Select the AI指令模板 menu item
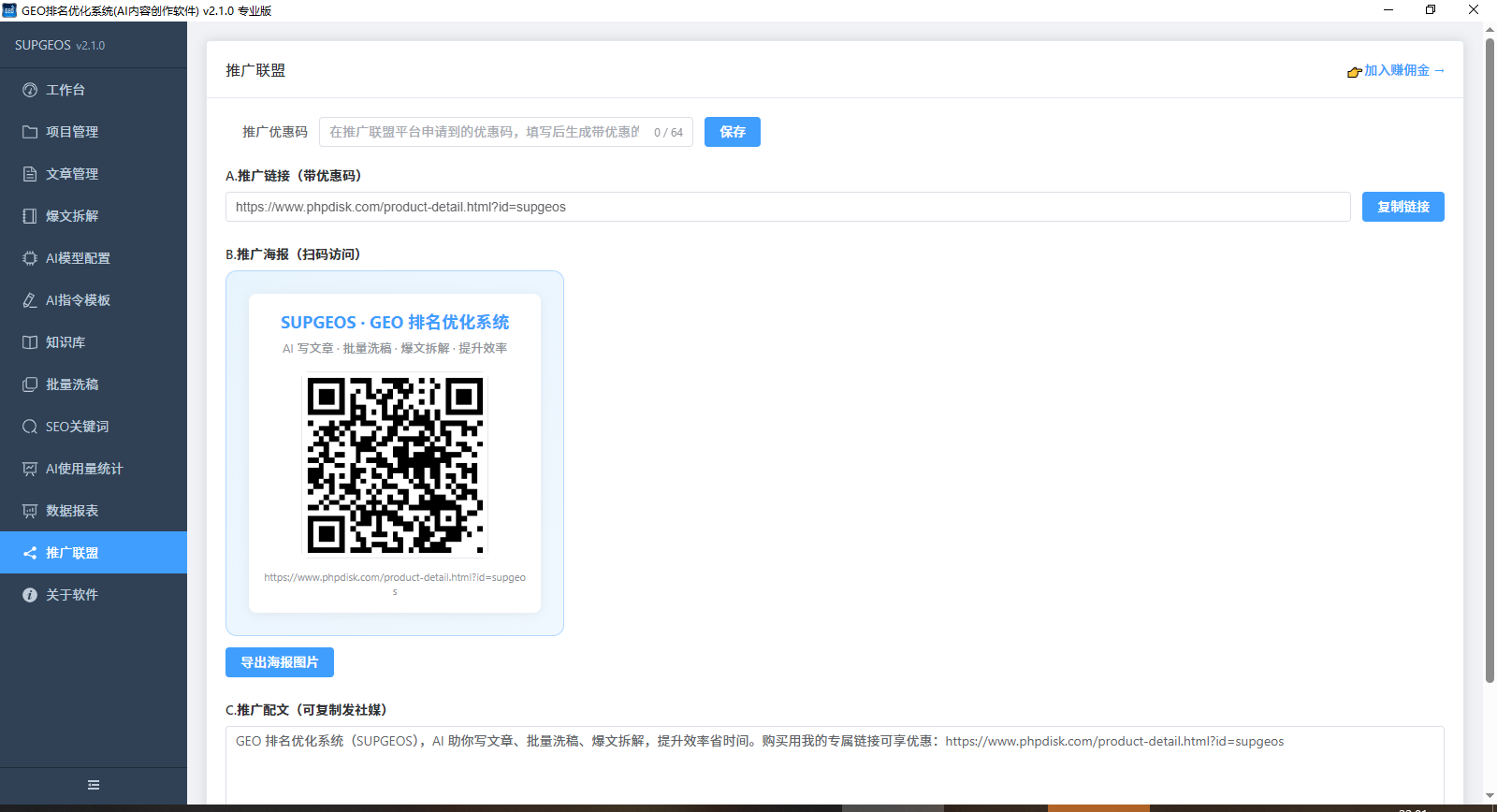 (94, 300)
